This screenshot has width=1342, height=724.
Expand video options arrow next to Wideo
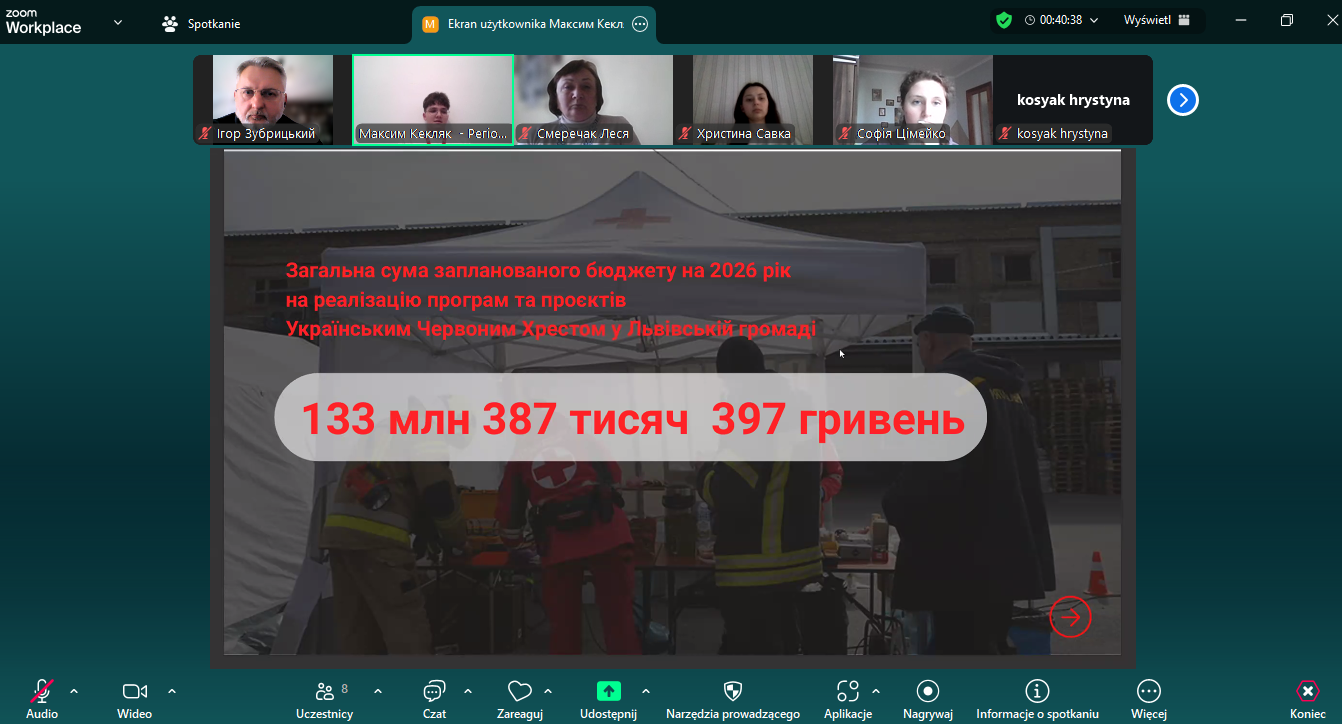click(x=172, y=691)
